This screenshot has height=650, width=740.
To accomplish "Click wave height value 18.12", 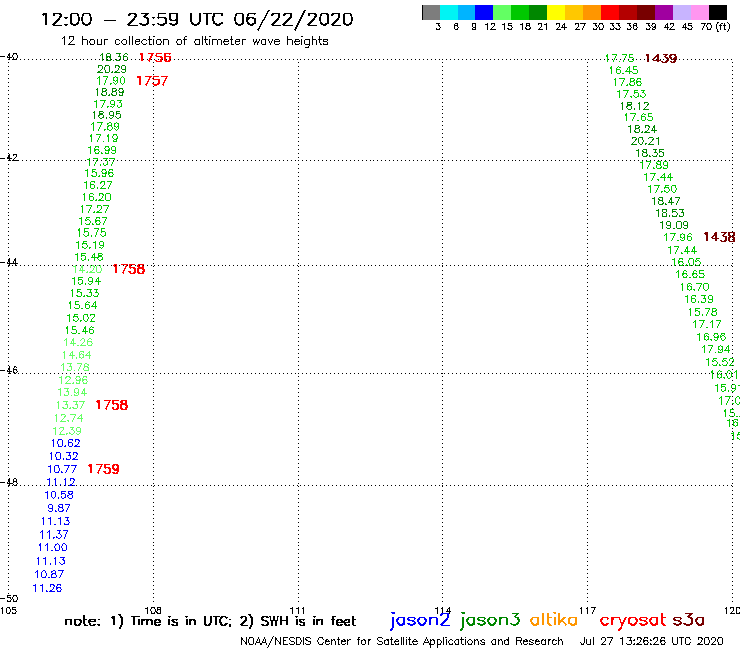I will coord(635,106).
